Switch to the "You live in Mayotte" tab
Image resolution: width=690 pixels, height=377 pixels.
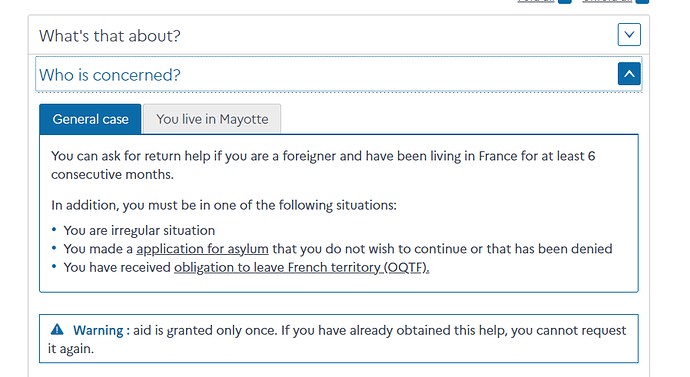pyautogui.click(x=212, y=119)
